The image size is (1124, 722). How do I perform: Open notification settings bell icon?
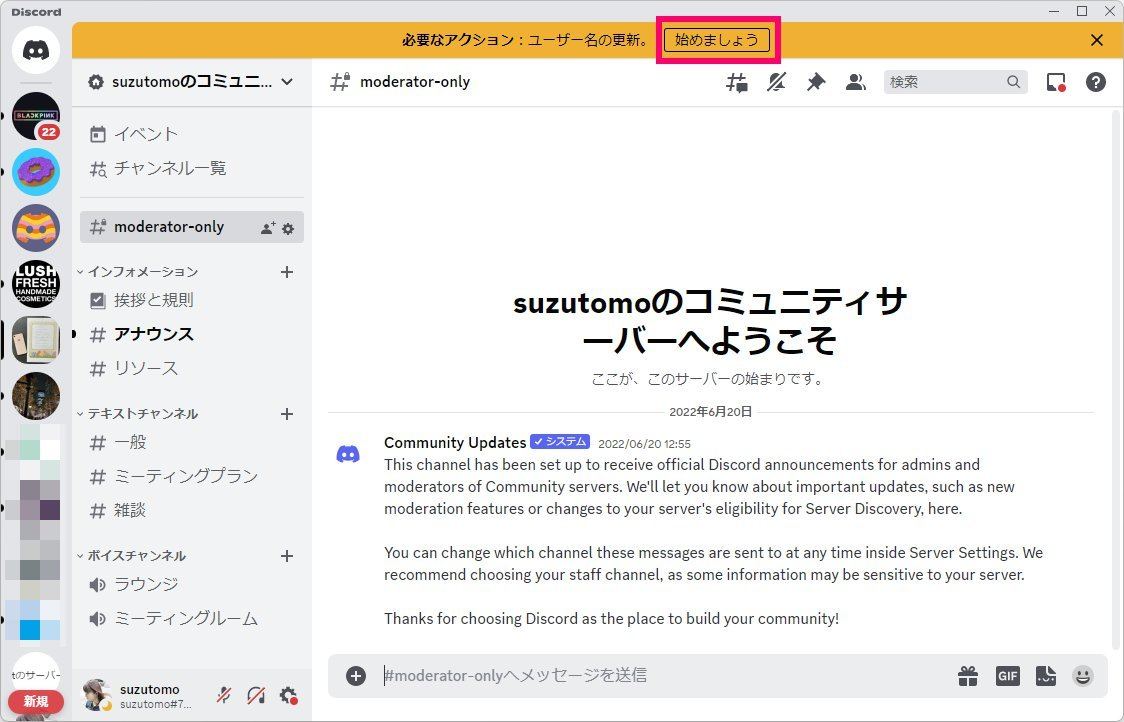(x=776, y=82)
